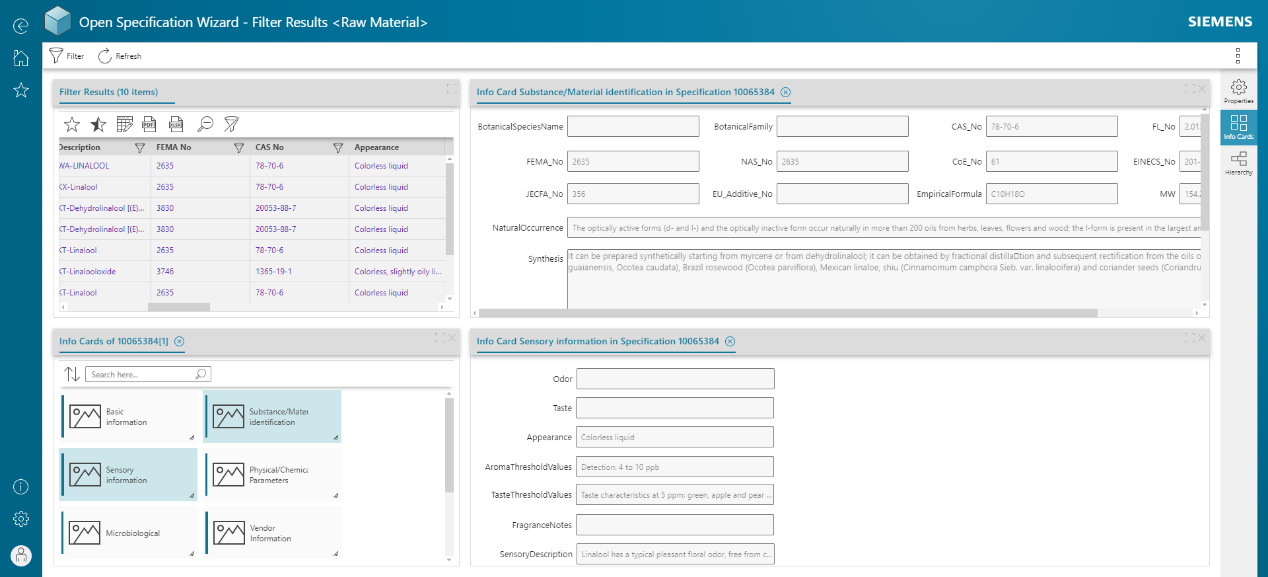This screenshot has width=1268, height=577.
Task: Switch to the Hierarchy side panel tab
Action: (1239, 163)
